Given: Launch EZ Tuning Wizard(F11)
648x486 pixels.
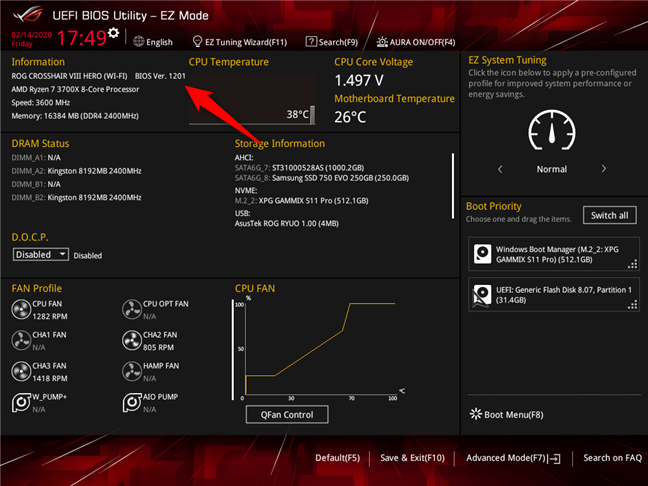Looking at the screenshot, I should pyautogui.click(x=240, y=42).
